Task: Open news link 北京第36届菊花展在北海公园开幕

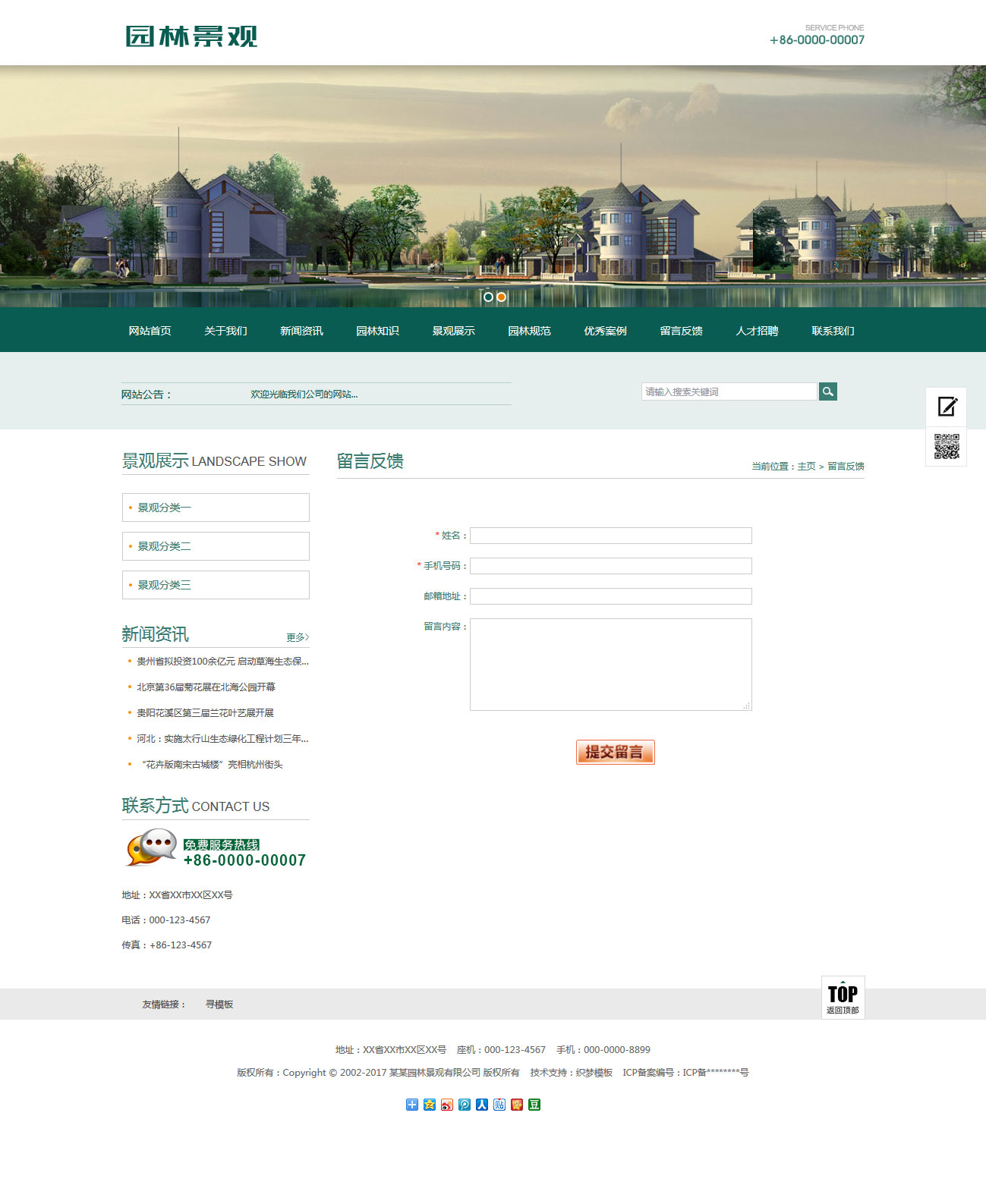Action: tap(206, 687)
